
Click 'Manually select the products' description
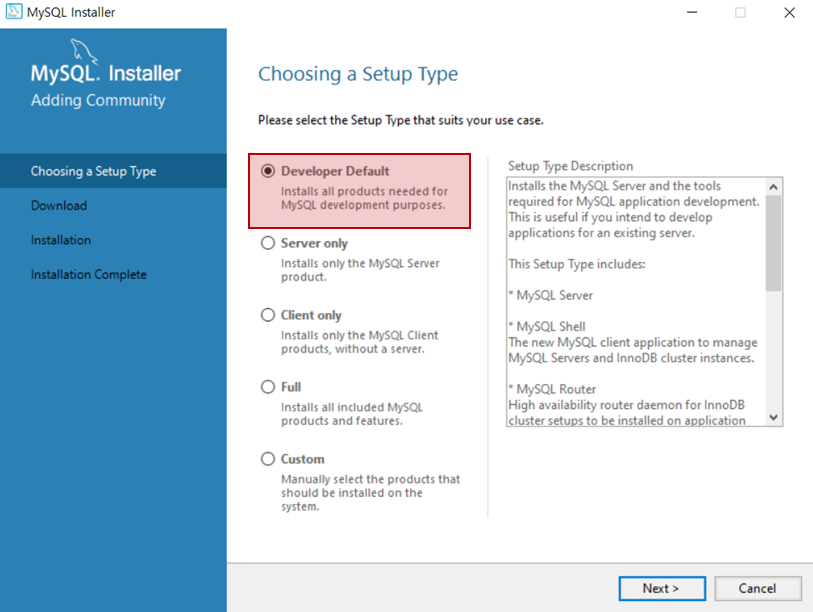click(x=371, y=493)
